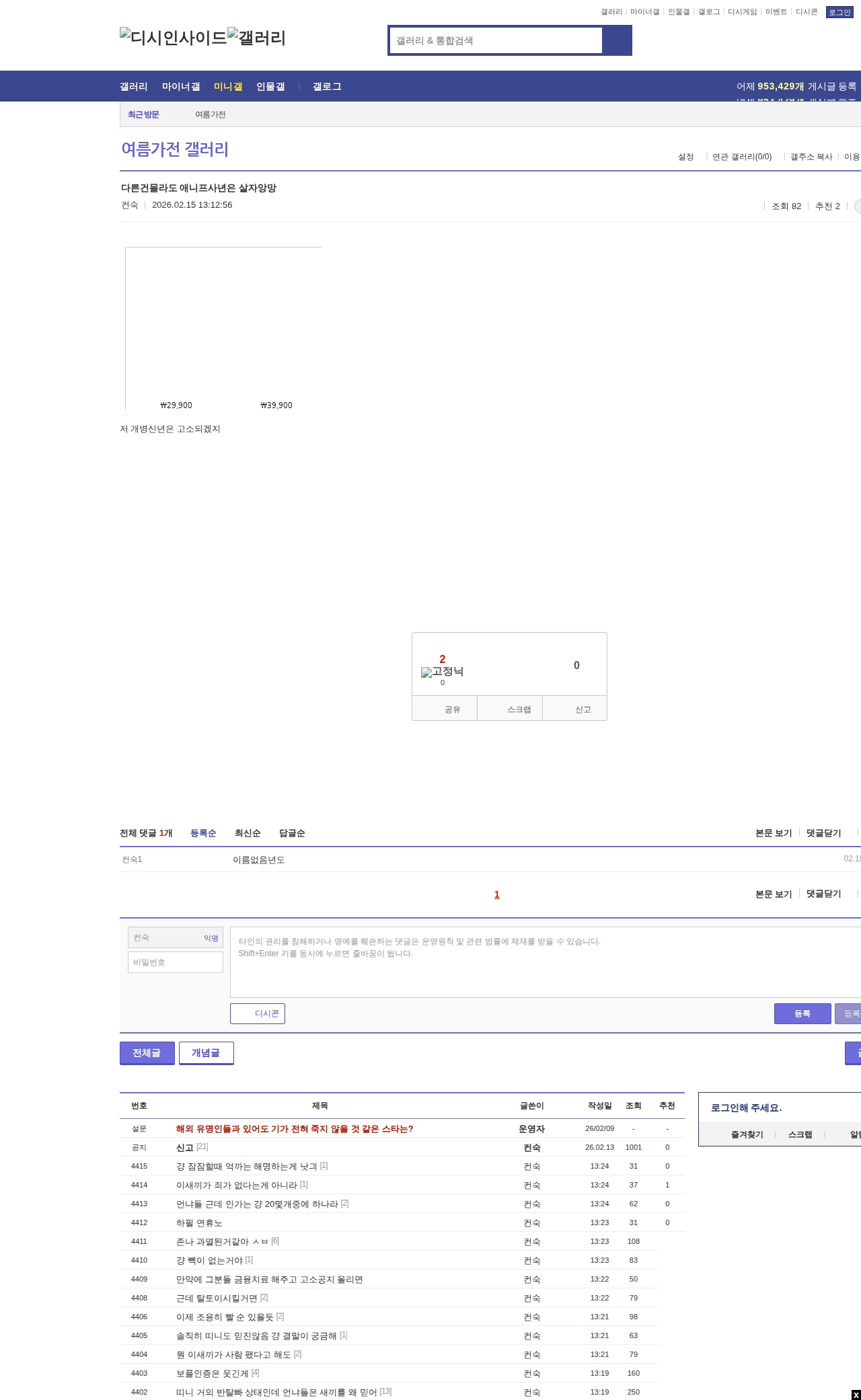Click the 비밀번호 password field
The width and height of the screenshot is (861, 1400).
[x=176, y=962]
